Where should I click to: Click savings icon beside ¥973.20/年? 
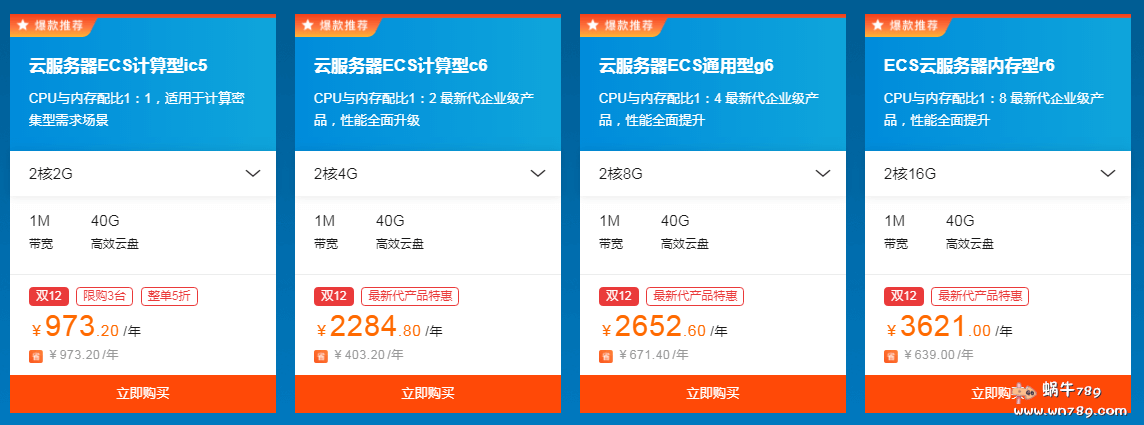click(36, 355)
